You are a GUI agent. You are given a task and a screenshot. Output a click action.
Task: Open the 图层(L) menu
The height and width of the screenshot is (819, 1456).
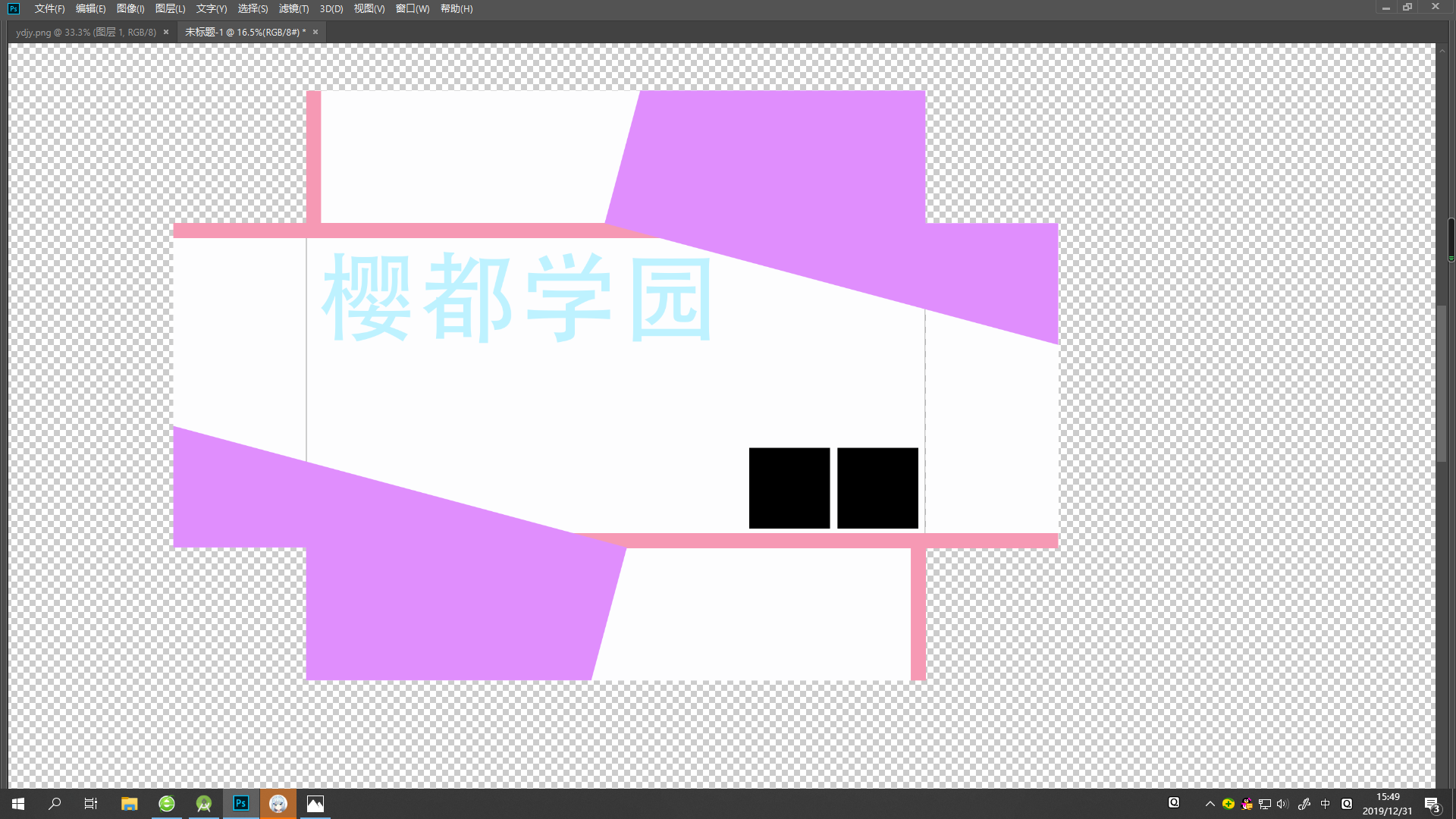(170, 9)
